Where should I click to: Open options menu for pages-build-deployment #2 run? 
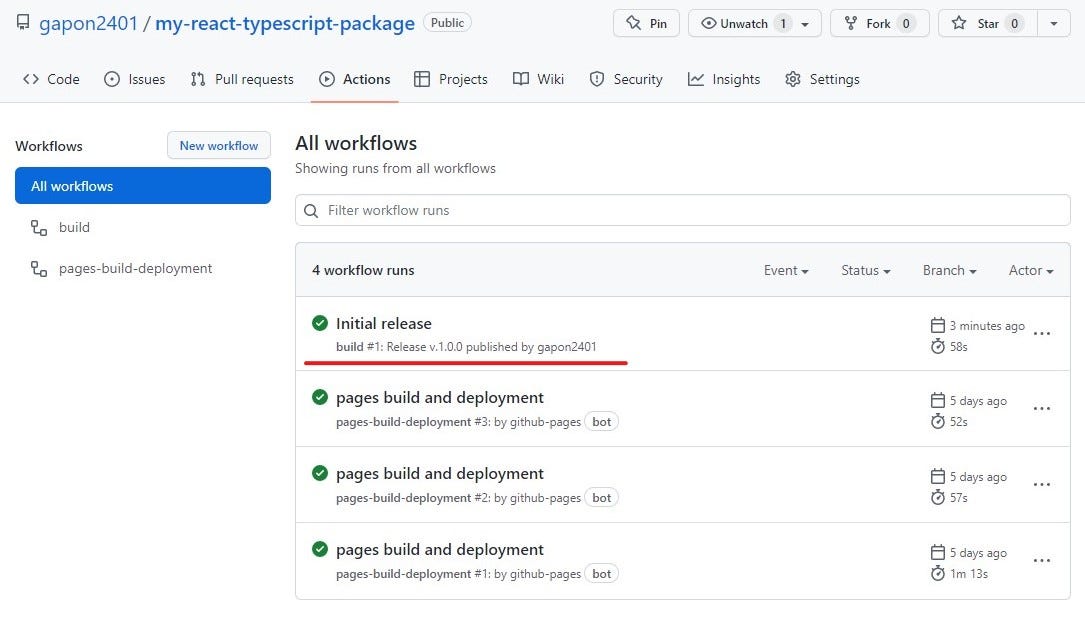(x=1041, y=485)
